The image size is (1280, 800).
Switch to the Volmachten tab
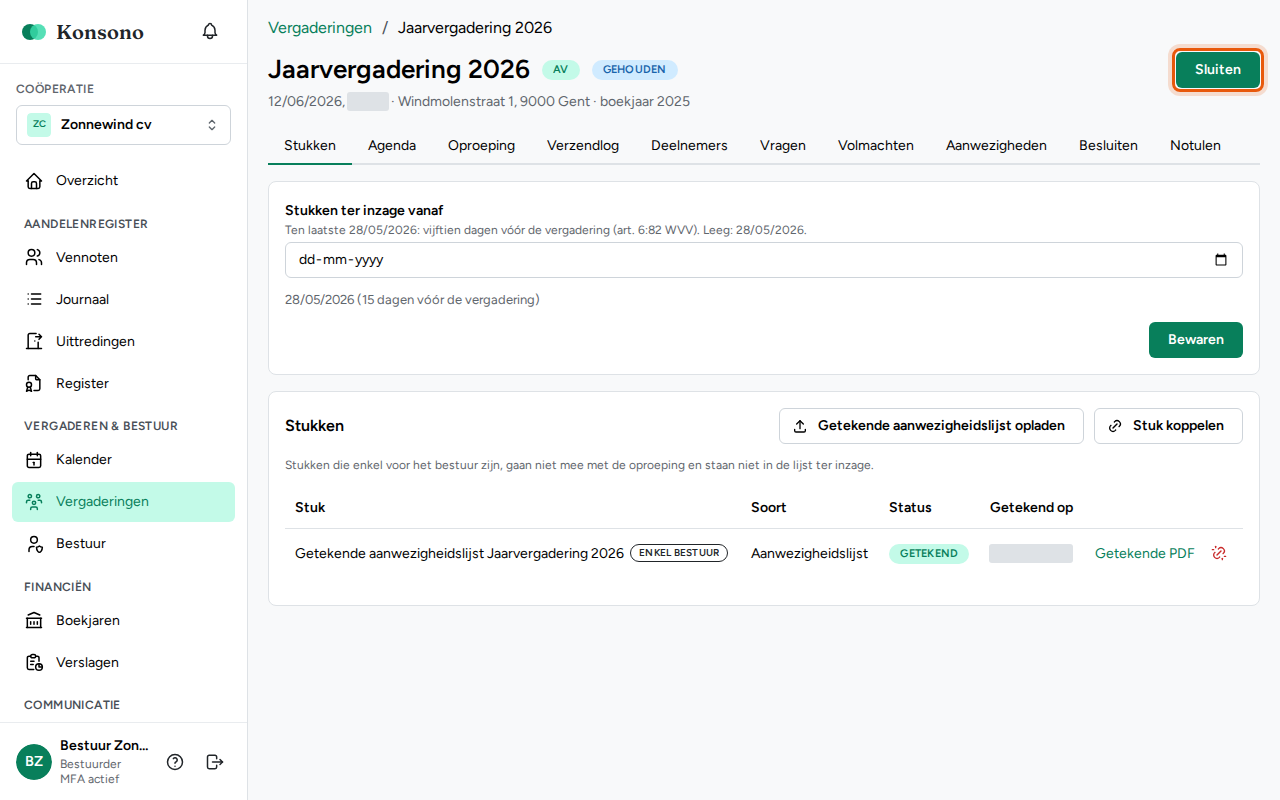tap(876, 145)
